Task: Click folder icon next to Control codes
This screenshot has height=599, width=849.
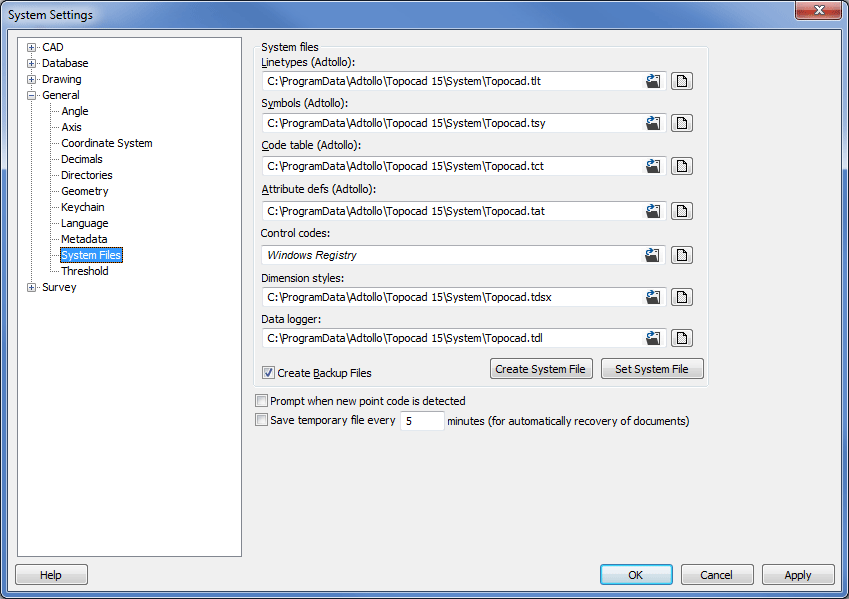Action: point(653,255)
